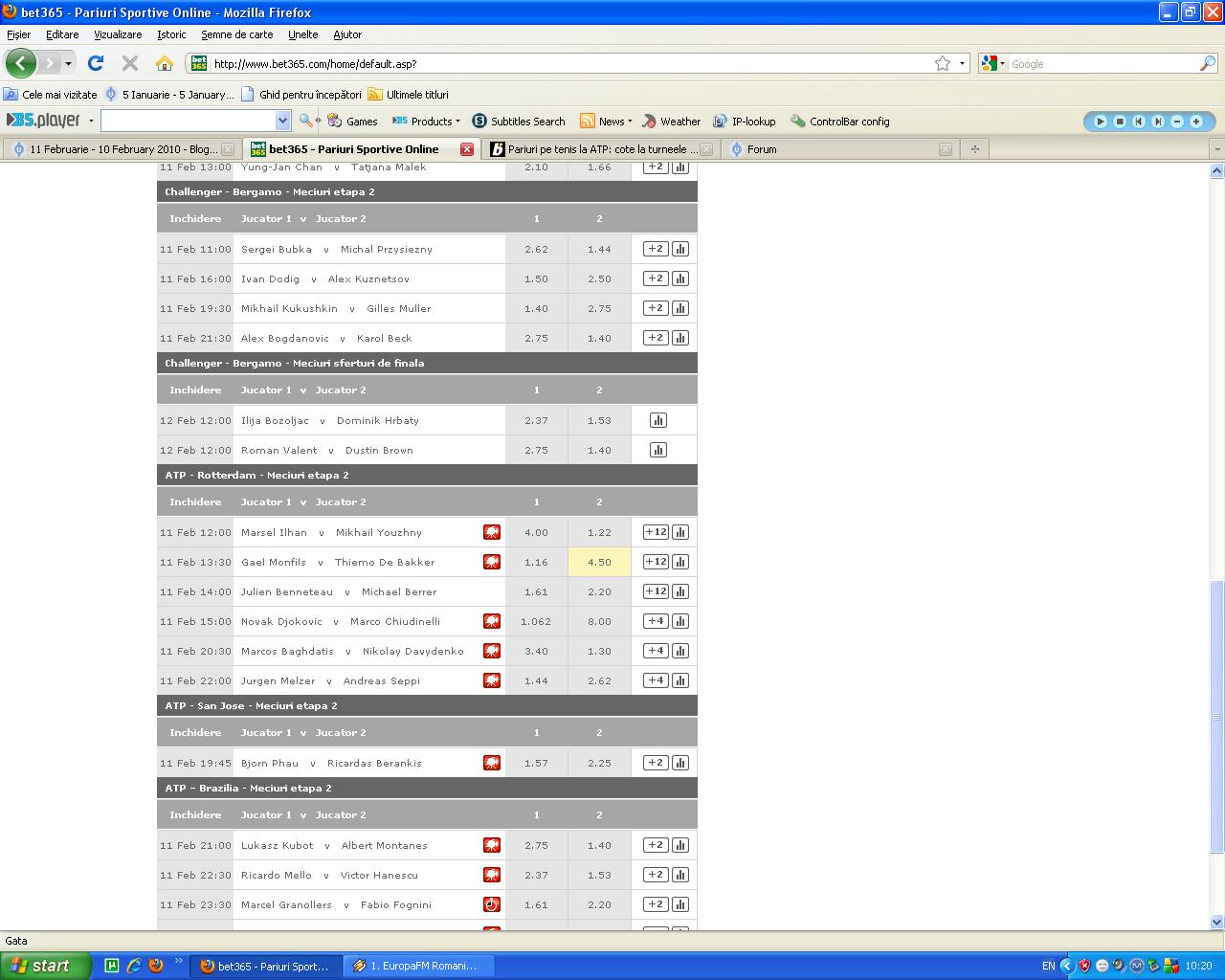This screenshot has height=980, width=1225.
Task: Open the BS.player search box dropdown
Action: pyautogui.click(x=282, y=121)
